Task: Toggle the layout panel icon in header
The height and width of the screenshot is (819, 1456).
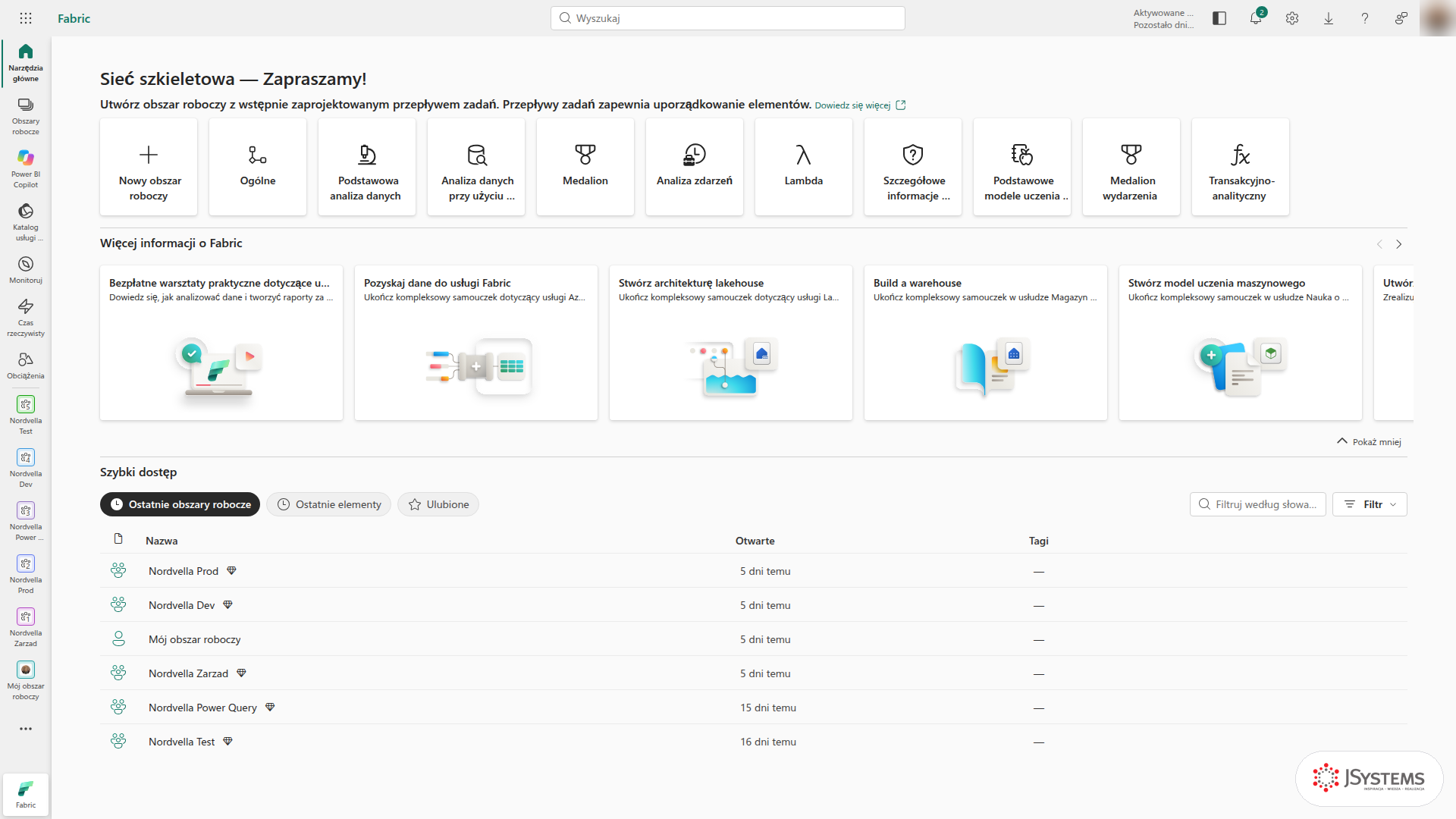Action: [1219, 18]
